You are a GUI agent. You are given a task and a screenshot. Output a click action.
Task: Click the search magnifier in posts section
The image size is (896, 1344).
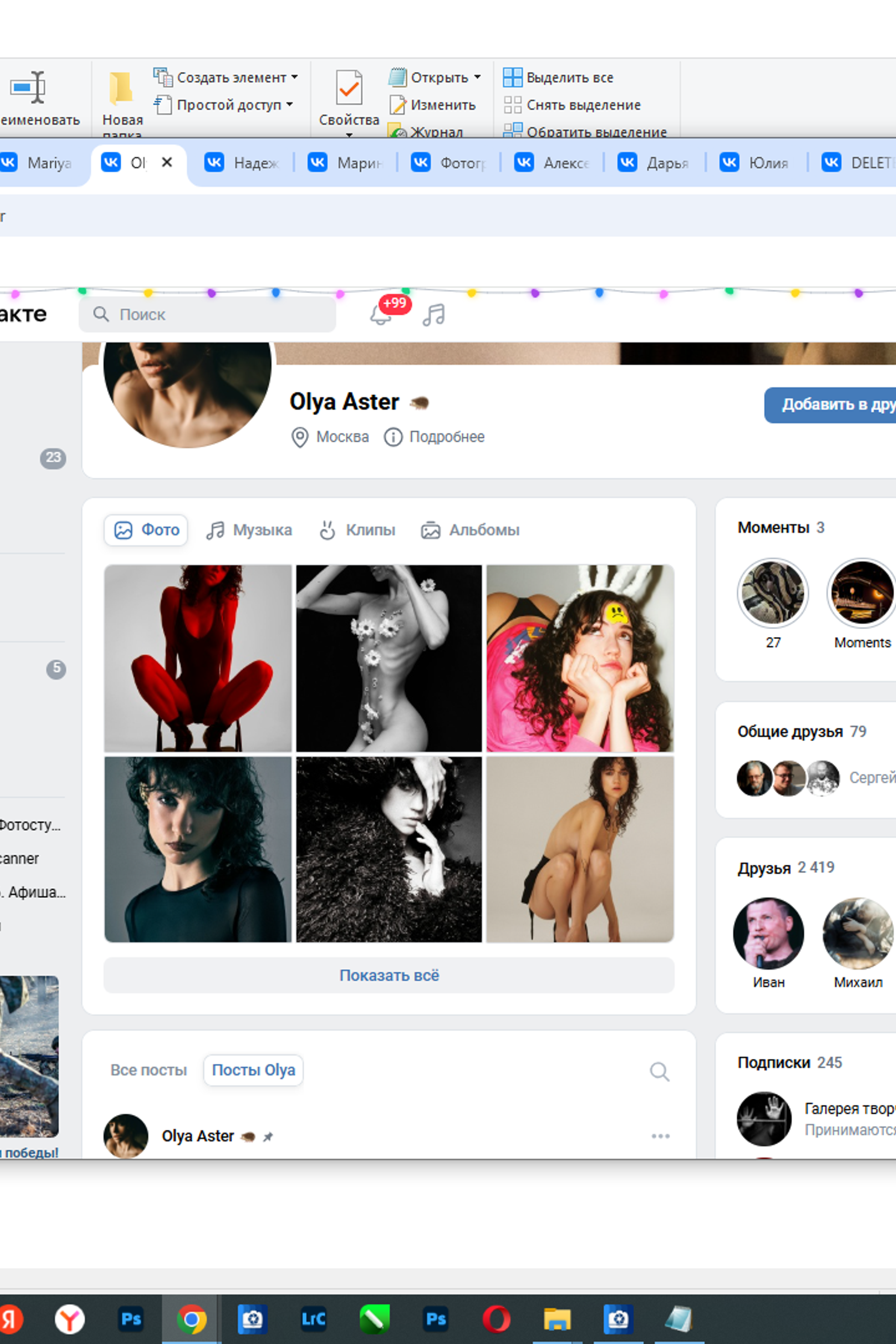pyautogui.click(x=659, y=1071)
